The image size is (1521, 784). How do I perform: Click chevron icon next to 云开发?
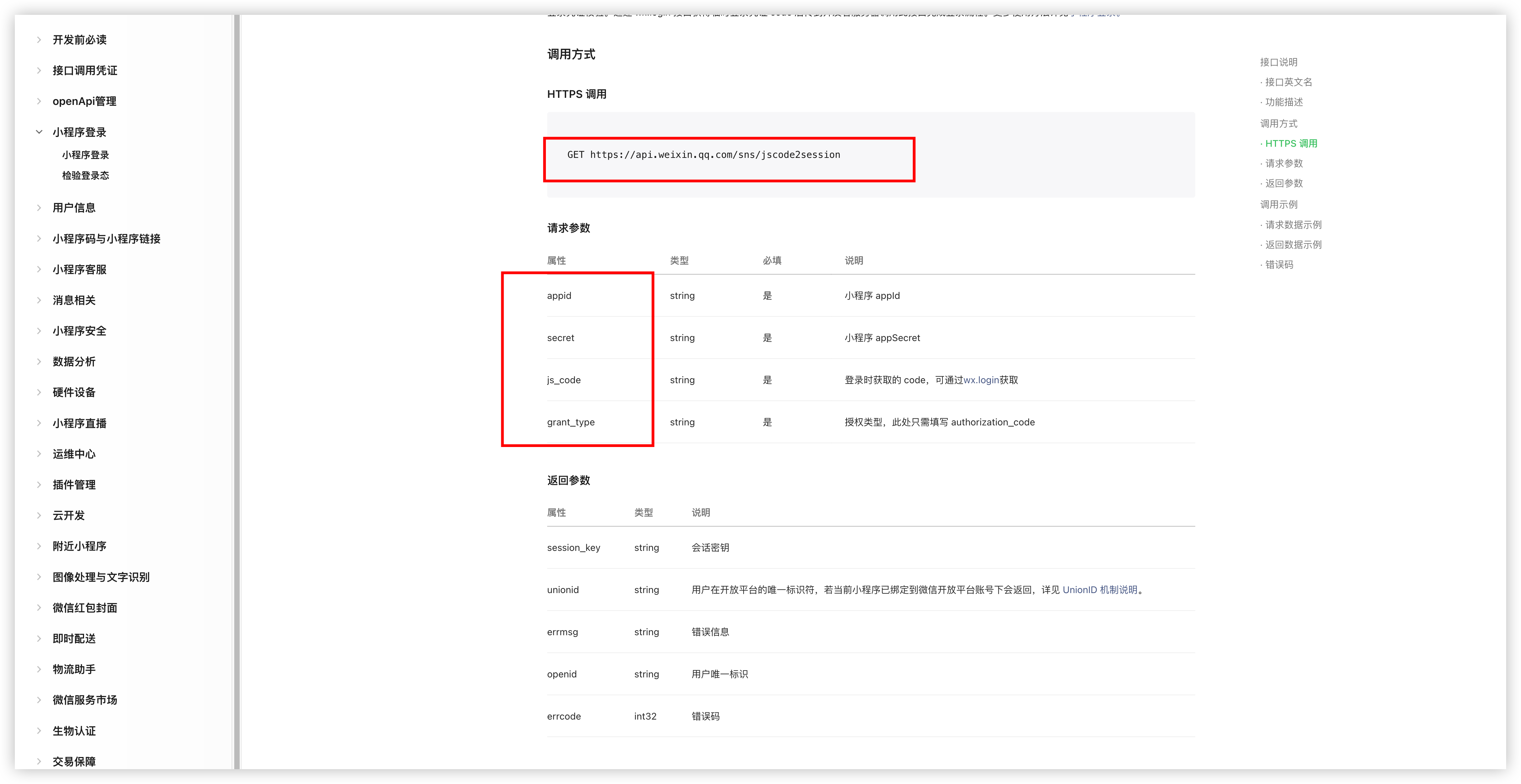tap(39, 515)
